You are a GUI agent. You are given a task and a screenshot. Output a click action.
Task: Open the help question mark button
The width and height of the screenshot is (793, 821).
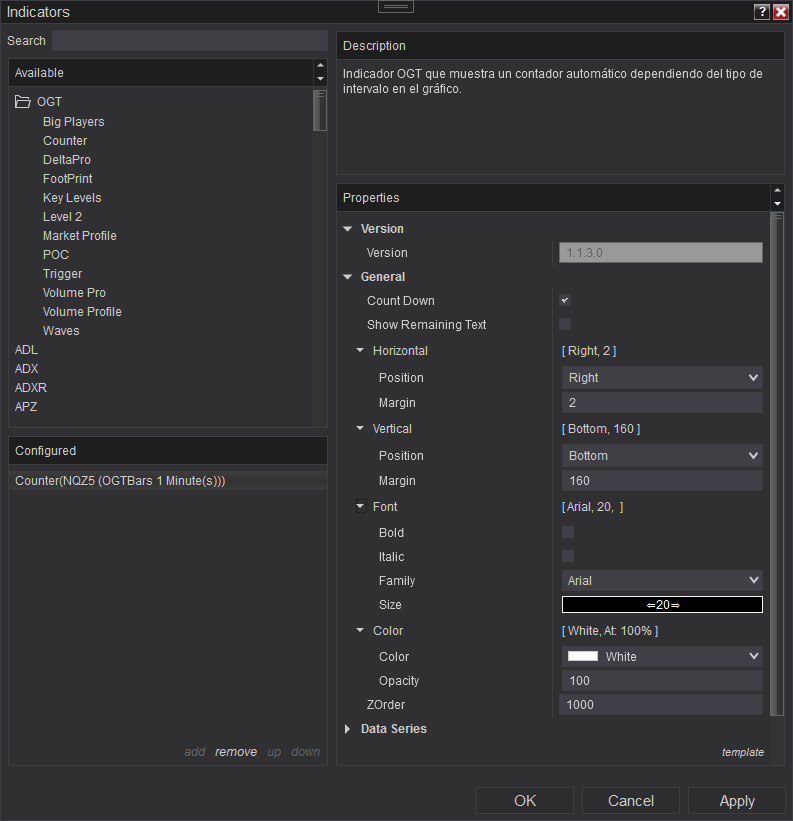pos(762,12)
